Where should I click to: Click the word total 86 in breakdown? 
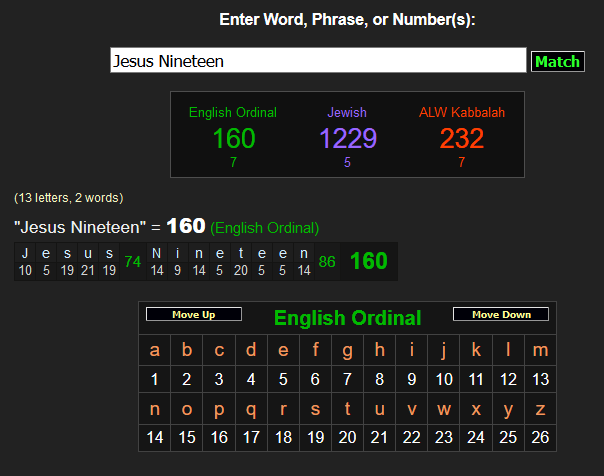click(x=327, y=262)
